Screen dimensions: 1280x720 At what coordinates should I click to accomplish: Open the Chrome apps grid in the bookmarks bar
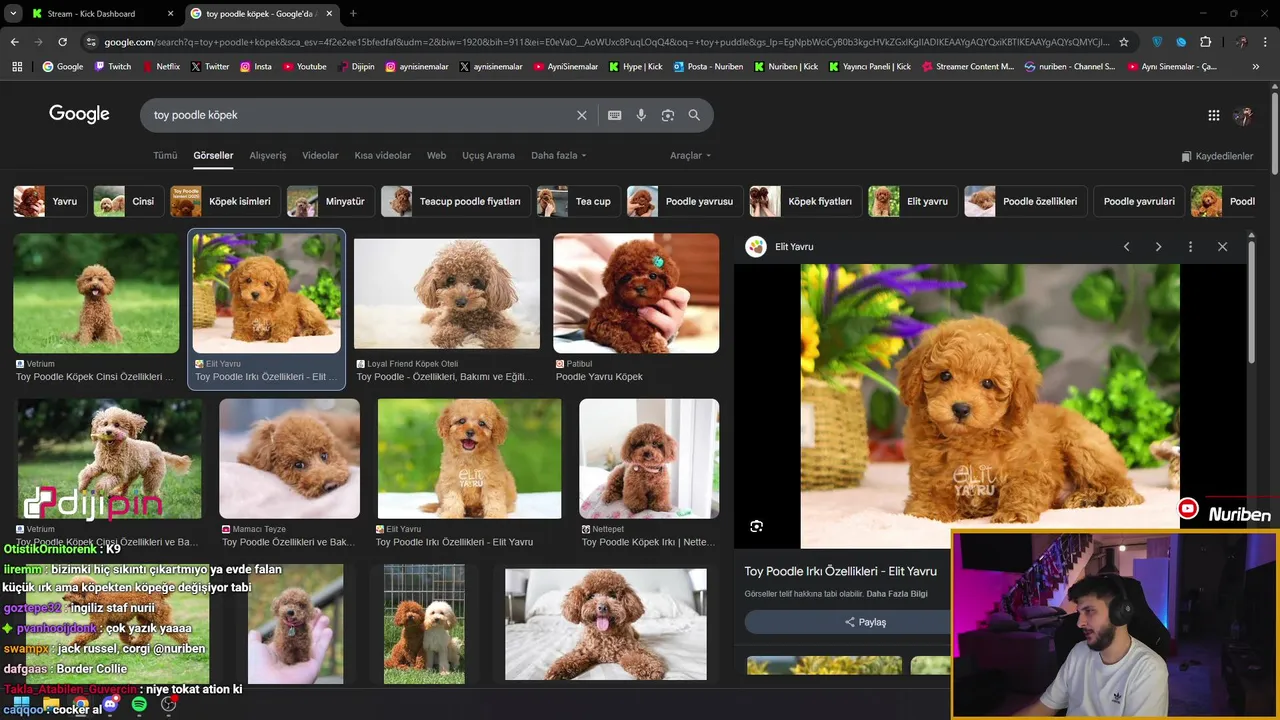point(17,67)
